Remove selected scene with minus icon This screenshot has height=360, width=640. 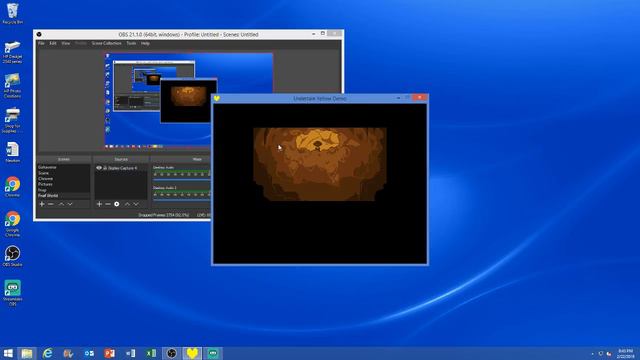(x=51, y=204)
